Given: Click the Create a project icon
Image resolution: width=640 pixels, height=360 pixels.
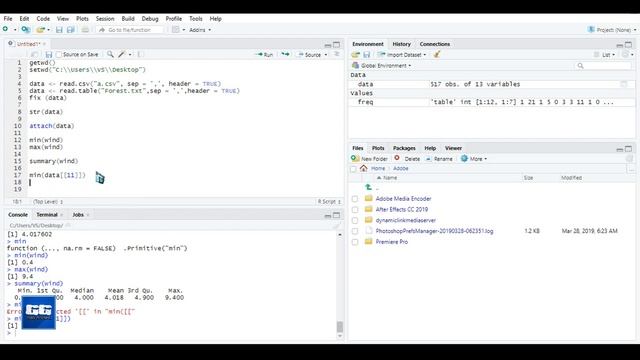Looking at the screenshot, I should 26,29.
